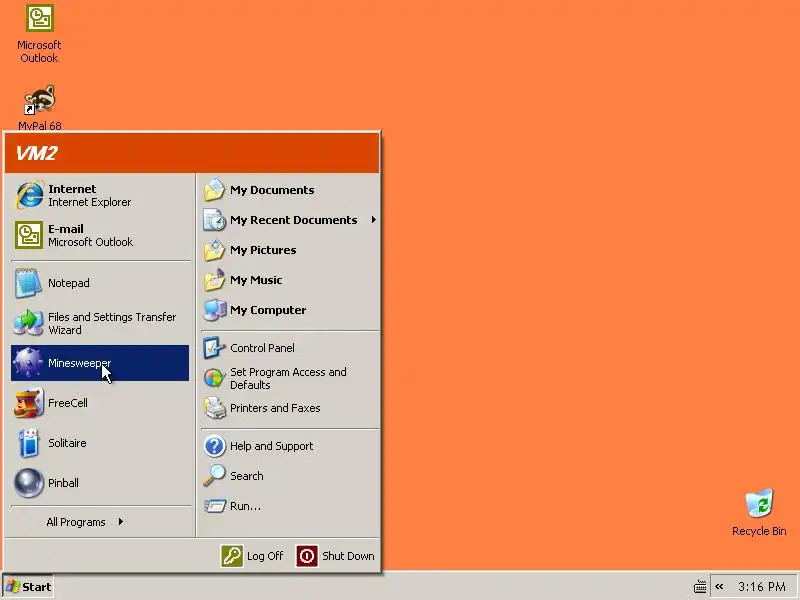Click the Shut Down power icon
Image resolution: width=800 pixels, height=600 pixels.
(307, 556)
